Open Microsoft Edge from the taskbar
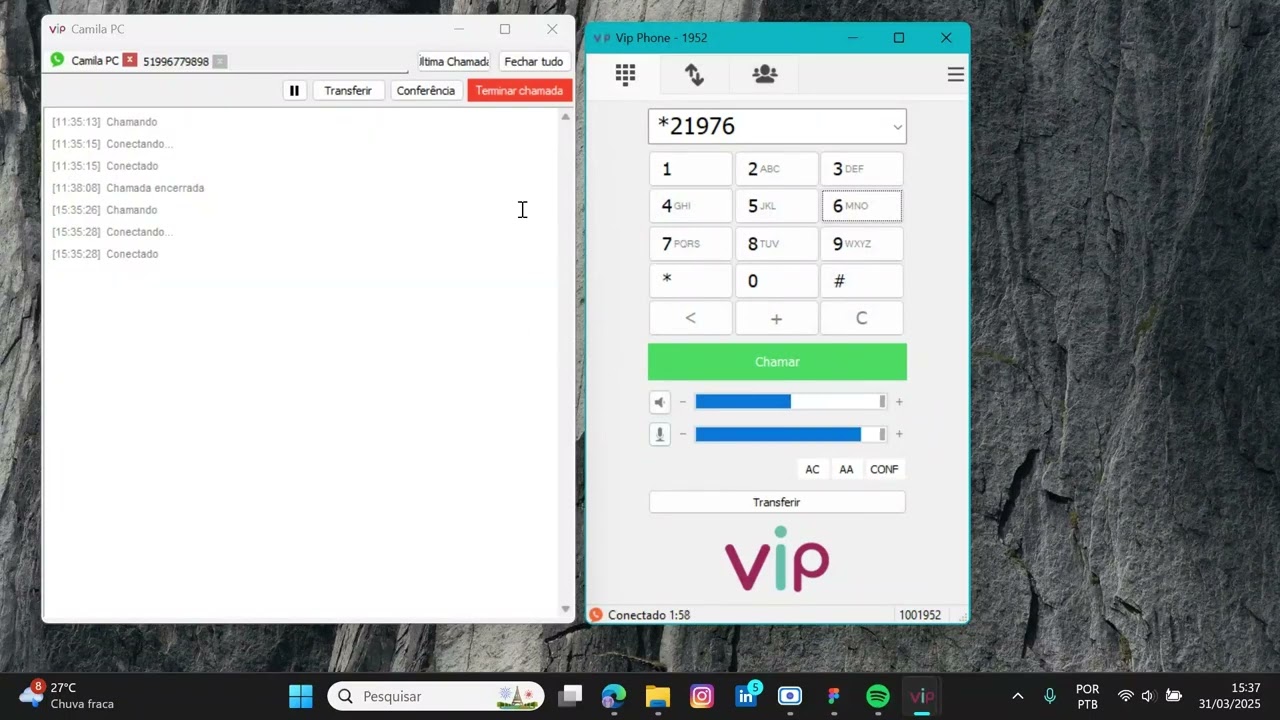 [613, 696]
